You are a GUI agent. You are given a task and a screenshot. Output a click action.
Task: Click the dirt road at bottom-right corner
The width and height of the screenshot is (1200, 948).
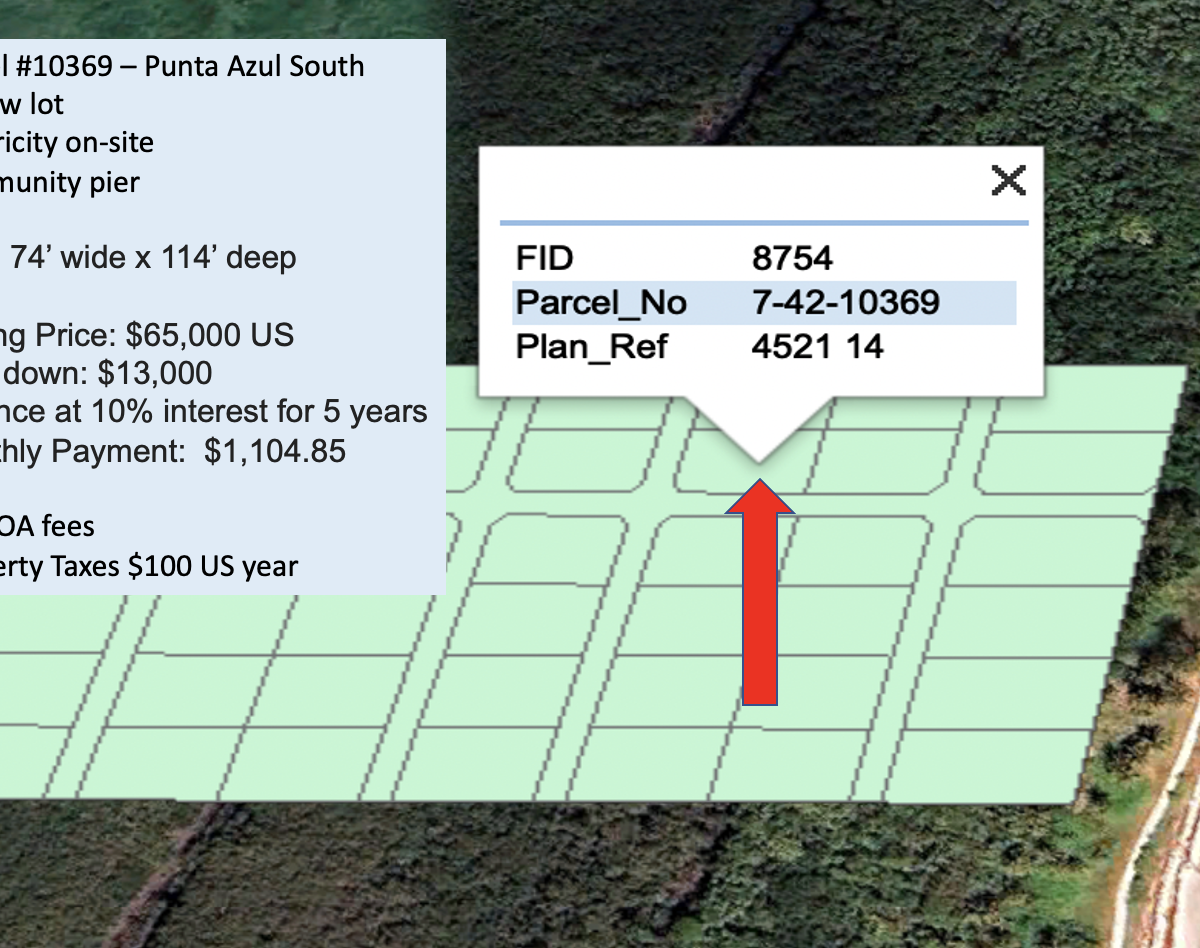pos(1150,880)
